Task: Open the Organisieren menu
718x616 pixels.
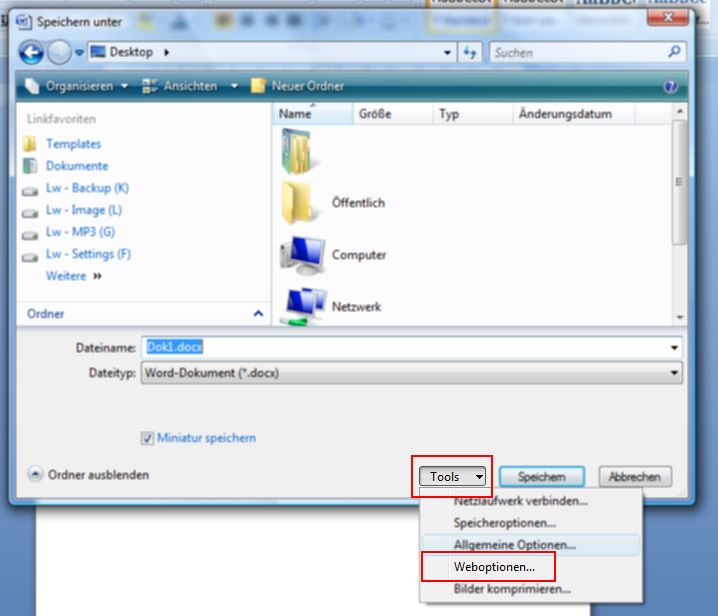Action: (x=76, y=86)
